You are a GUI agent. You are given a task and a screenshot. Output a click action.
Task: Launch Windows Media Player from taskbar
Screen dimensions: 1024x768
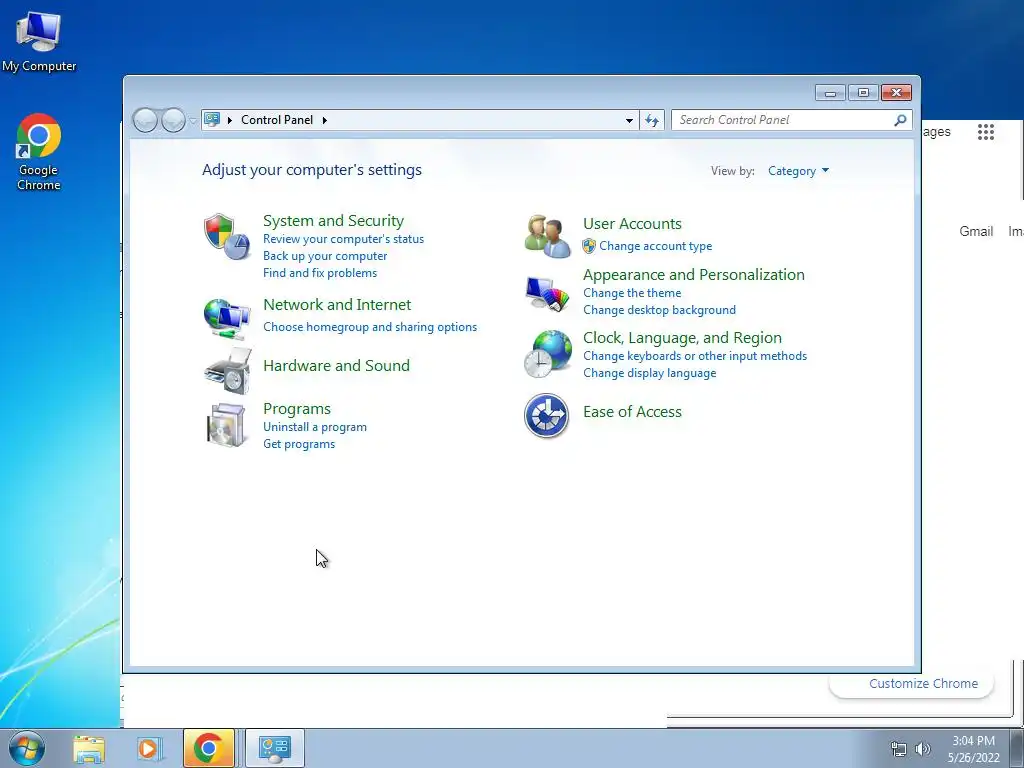tap(148, 748)
